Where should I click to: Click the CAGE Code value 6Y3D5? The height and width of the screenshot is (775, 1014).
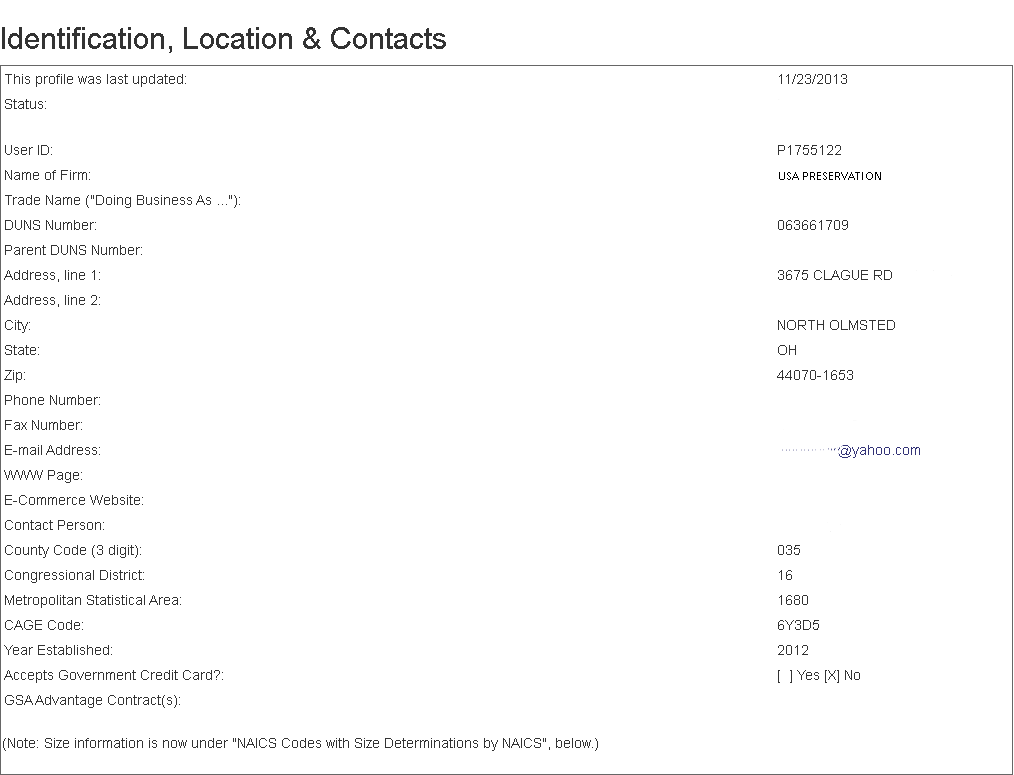[798, 625]
